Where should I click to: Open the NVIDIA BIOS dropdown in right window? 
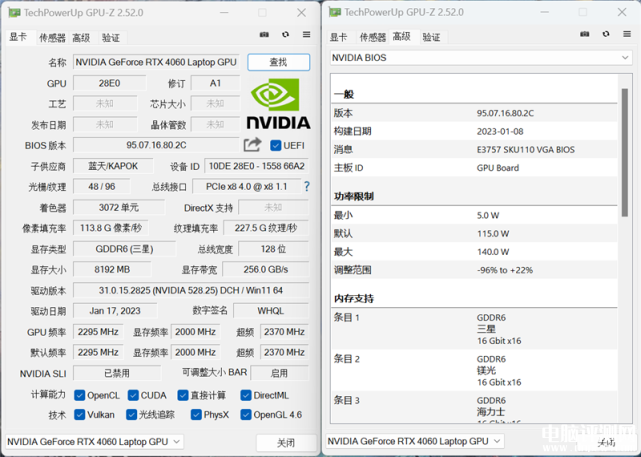pos(481,58)
